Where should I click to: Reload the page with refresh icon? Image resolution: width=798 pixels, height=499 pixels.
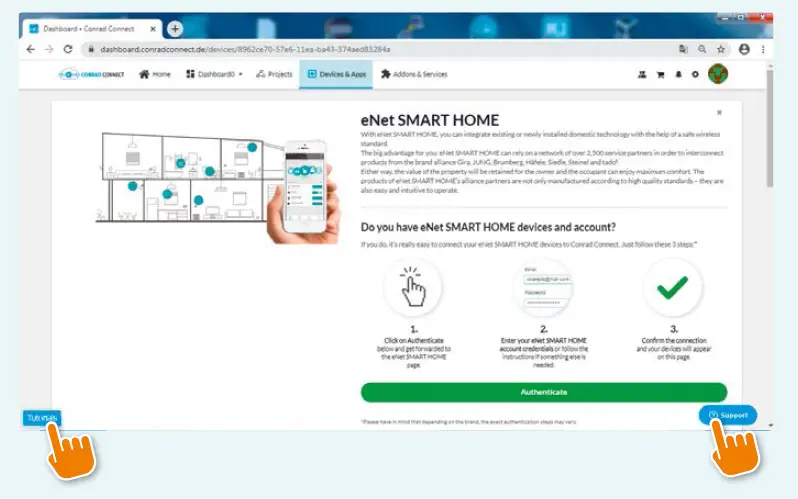coord(68,49)
